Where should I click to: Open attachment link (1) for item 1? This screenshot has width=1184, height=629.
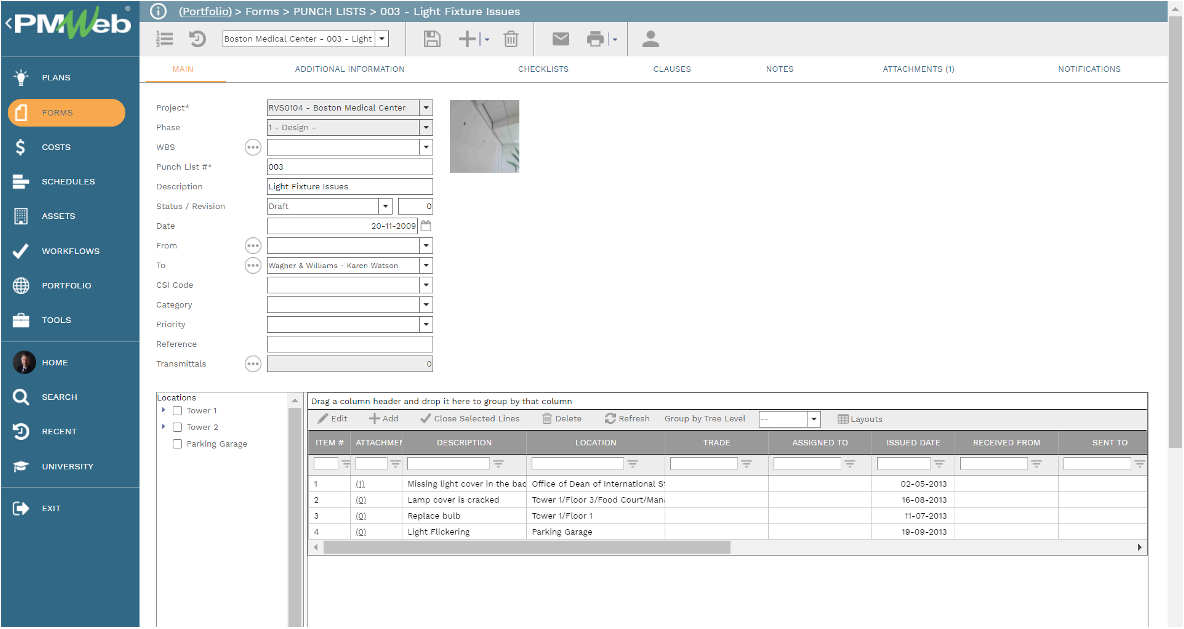coord(360,484)
